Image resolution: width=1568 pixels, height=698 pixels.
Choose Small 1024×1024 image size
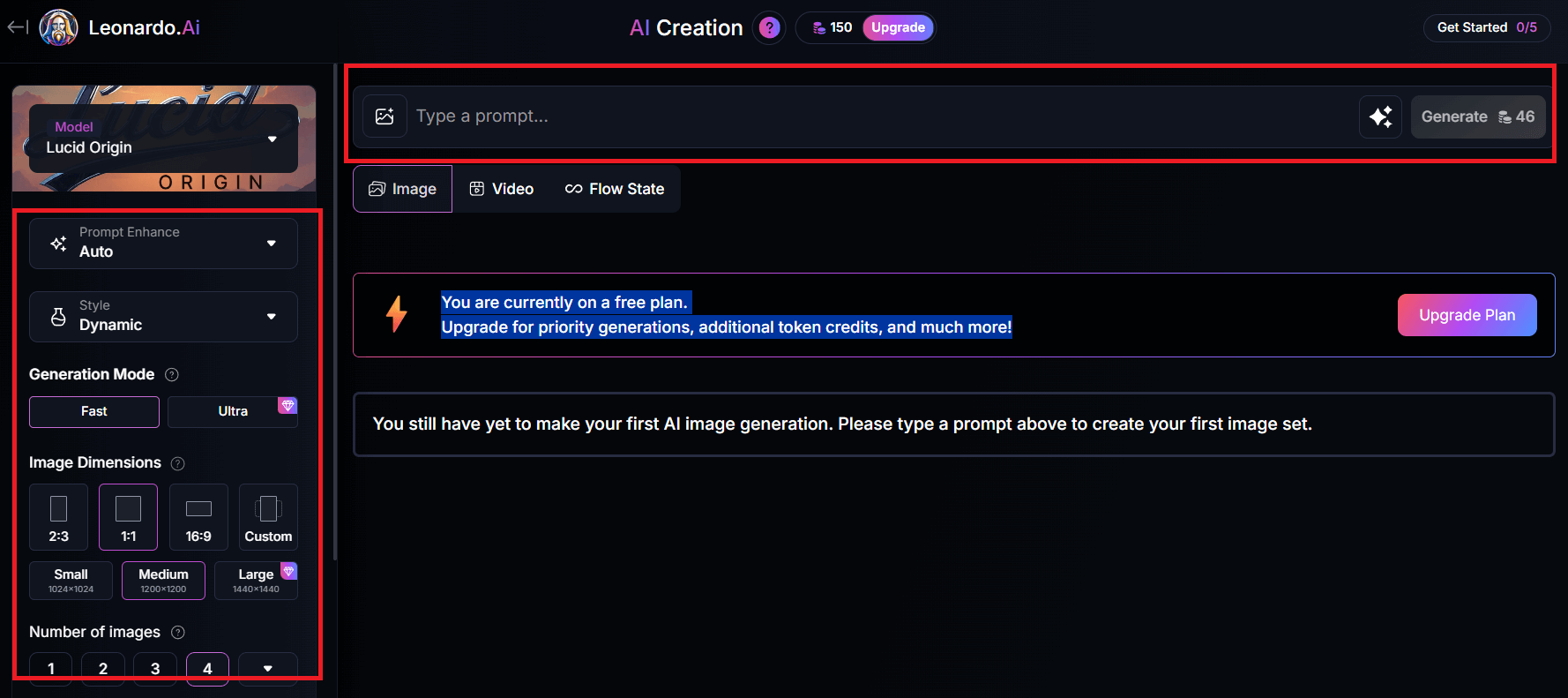(x=71, y=581)
